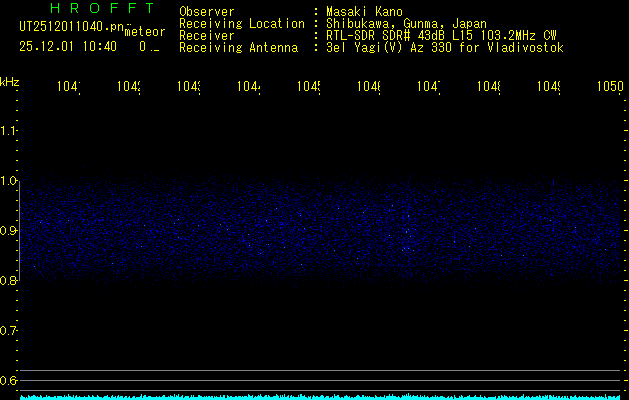Click the 1050 time marker
This screenshot has width=629, height=400.
[x=609, y=87]
